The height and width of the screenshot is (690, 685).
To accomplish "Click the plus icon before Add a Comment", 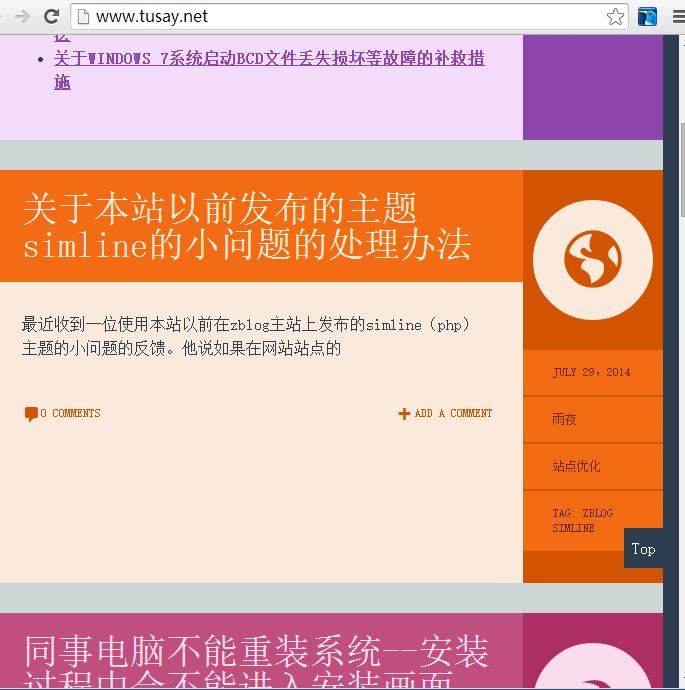I will [x=404, y=414].
